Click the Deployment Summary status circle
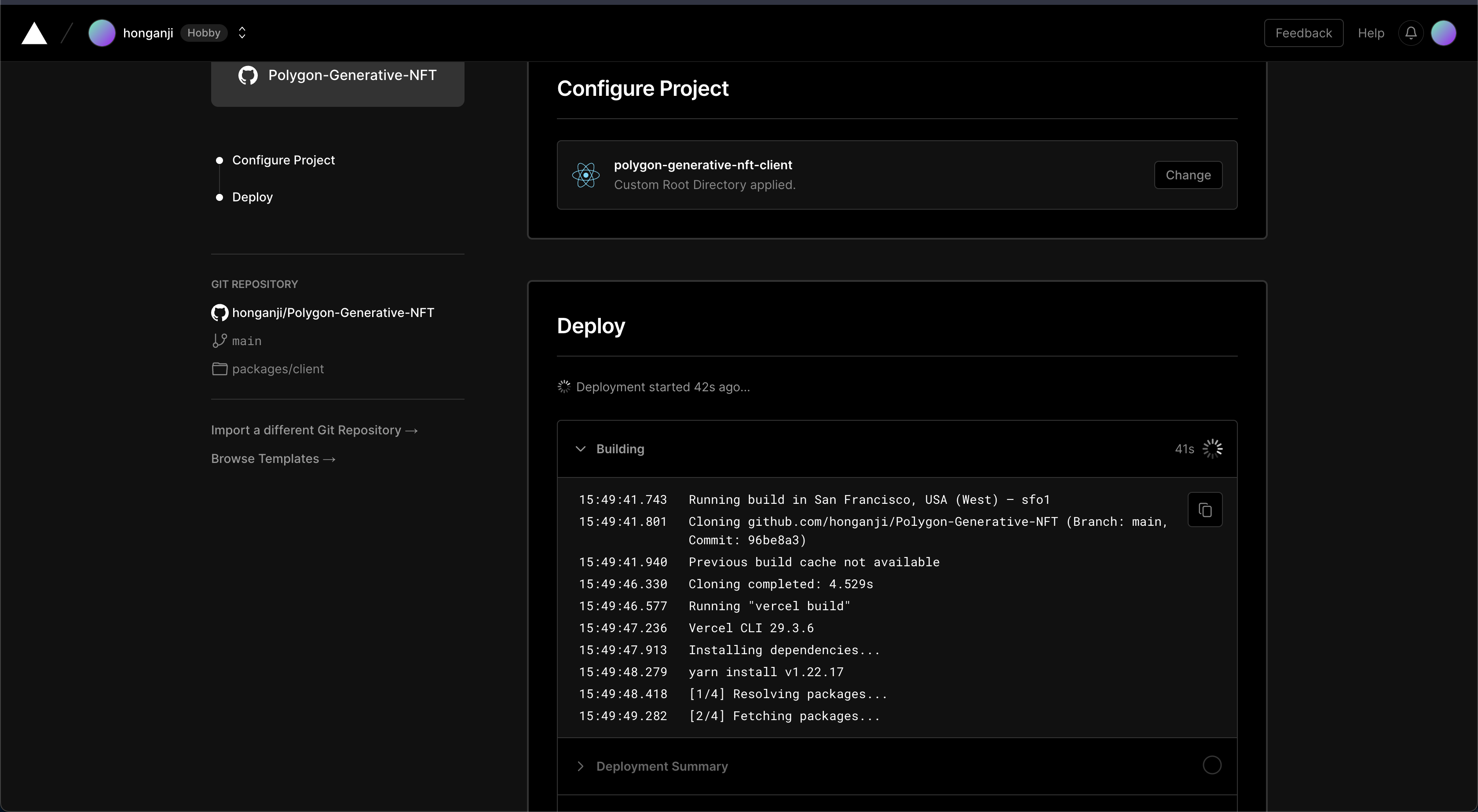This screenshot has height=812, width=1478. 1212,765
